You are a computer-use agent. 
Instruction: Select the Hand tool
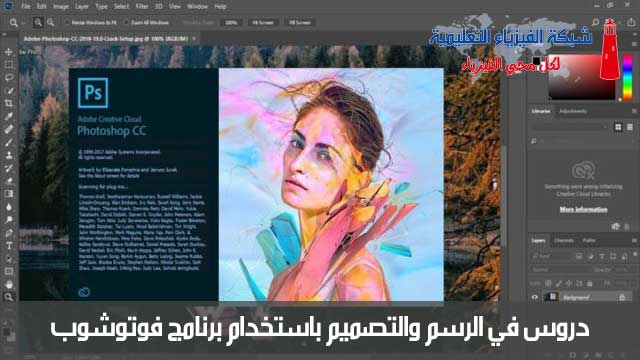tap(9, 284)
